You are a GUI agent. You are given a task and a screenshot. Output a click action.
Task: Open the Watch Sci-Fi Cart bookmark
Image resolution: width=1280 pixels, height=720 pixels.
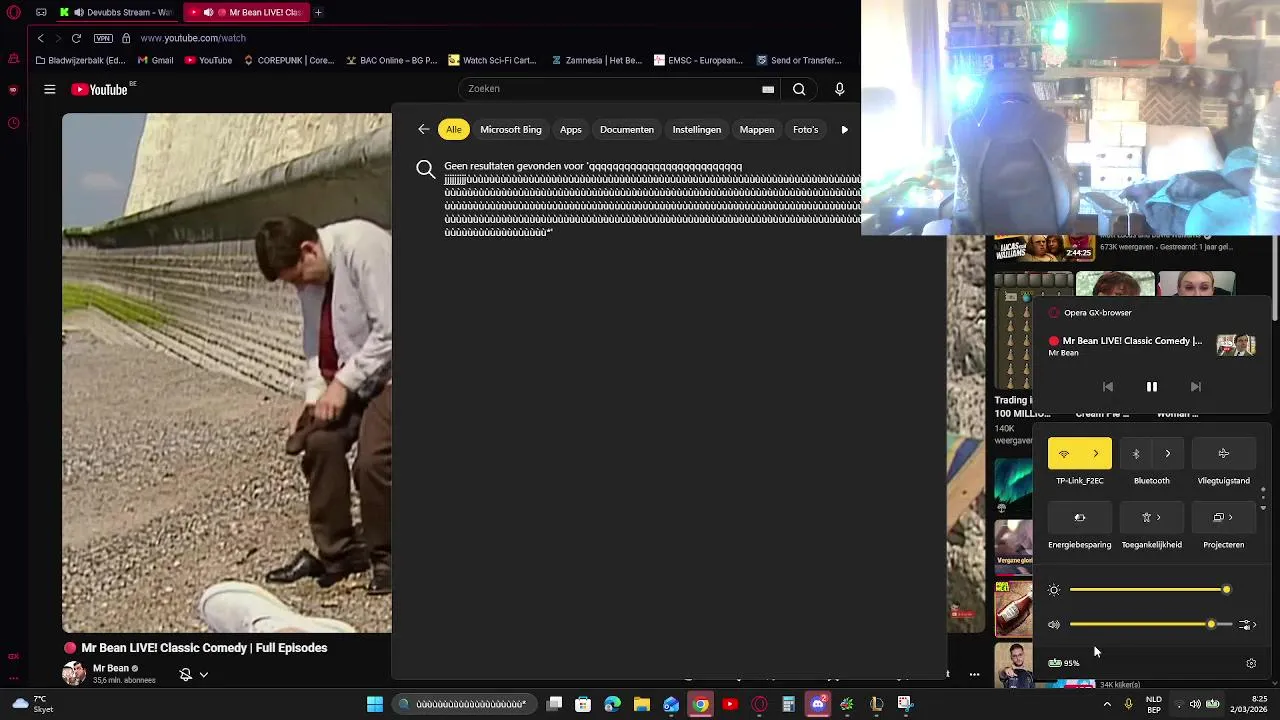pos(493,60)
